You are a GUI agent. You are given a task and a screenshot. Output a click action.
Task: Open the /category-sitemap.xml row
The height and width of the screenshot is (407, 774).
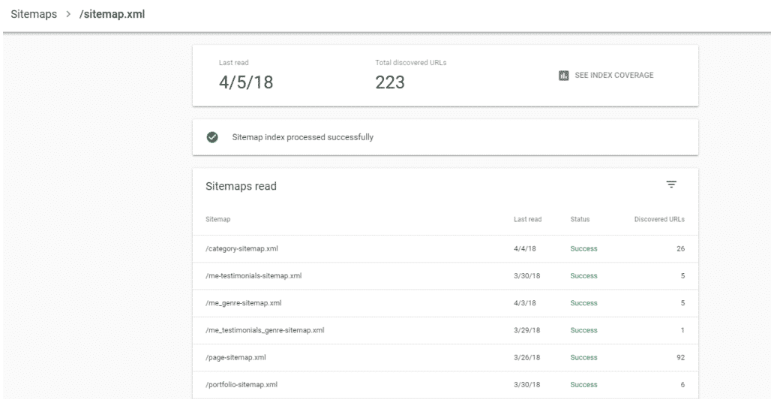(445, 249)
